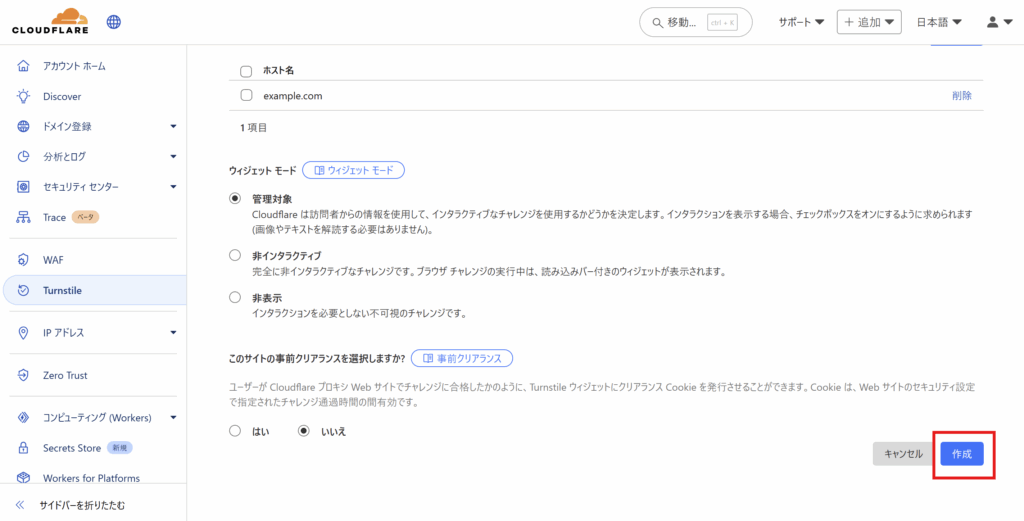The width and height of the screenshot is (1024, 521).
Task: Open the 日本語 language dropdown
Action: (x=939, y=22)
